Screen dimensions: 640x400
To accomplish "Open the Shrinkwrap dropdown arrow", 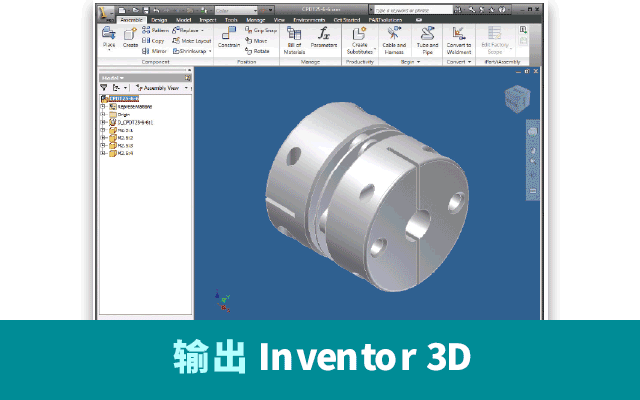I will (x=210, y=51).
